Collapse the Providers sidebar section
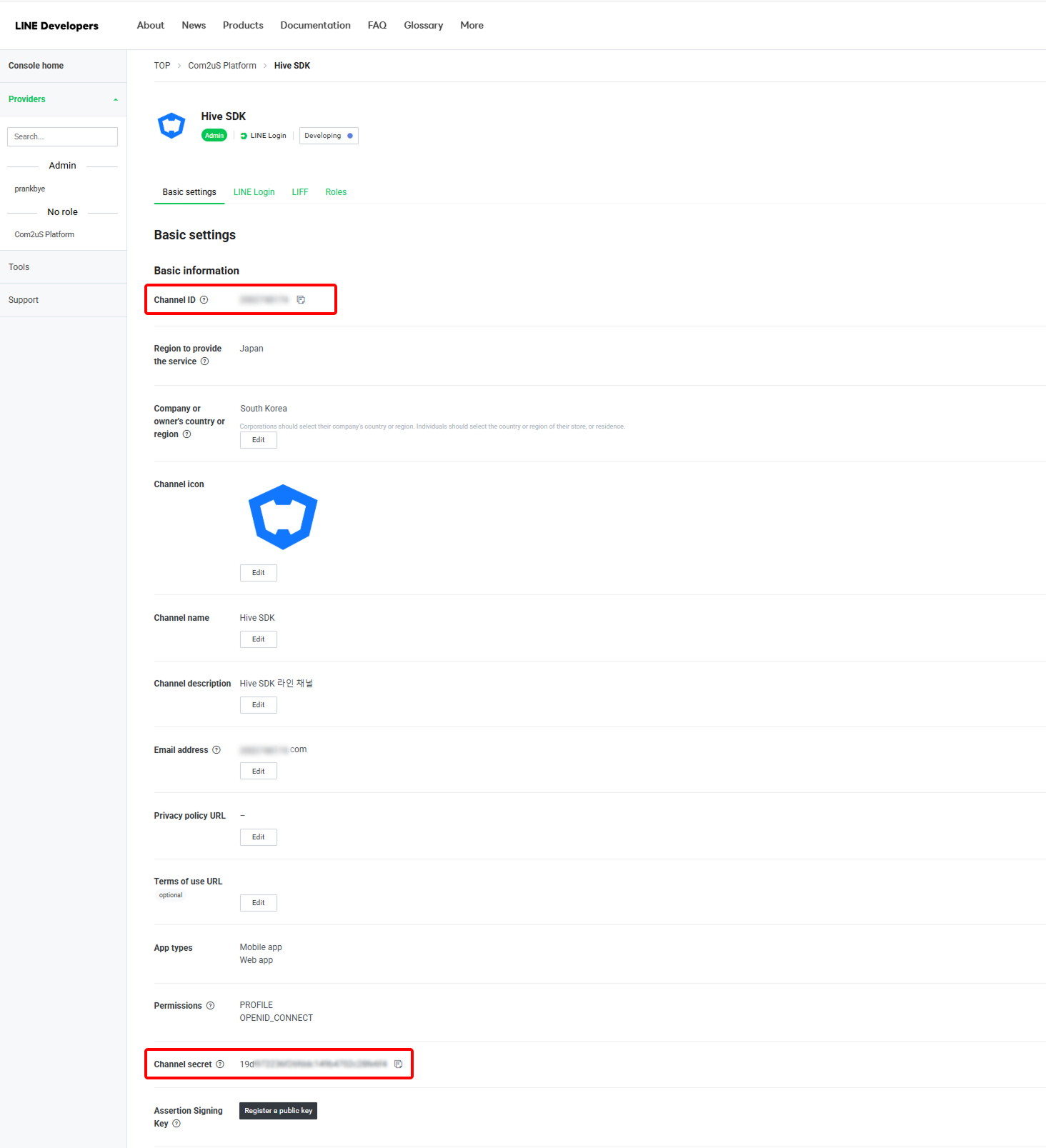 115,99
